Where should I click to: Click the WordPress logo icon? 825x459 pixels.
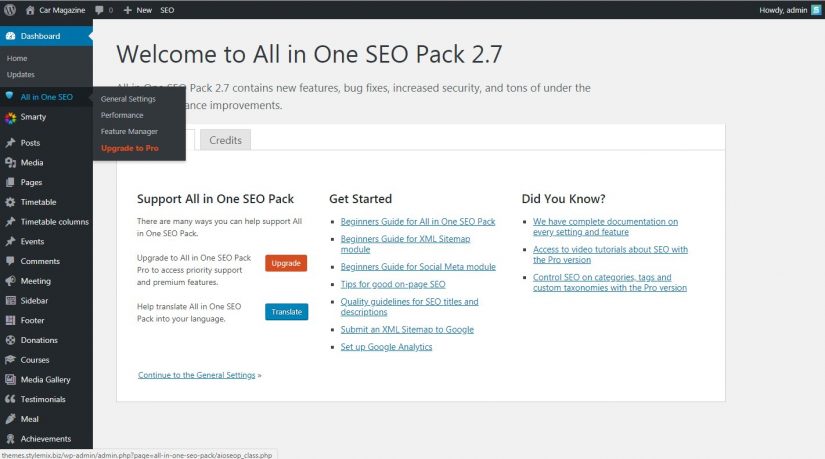tap(9, 9)
